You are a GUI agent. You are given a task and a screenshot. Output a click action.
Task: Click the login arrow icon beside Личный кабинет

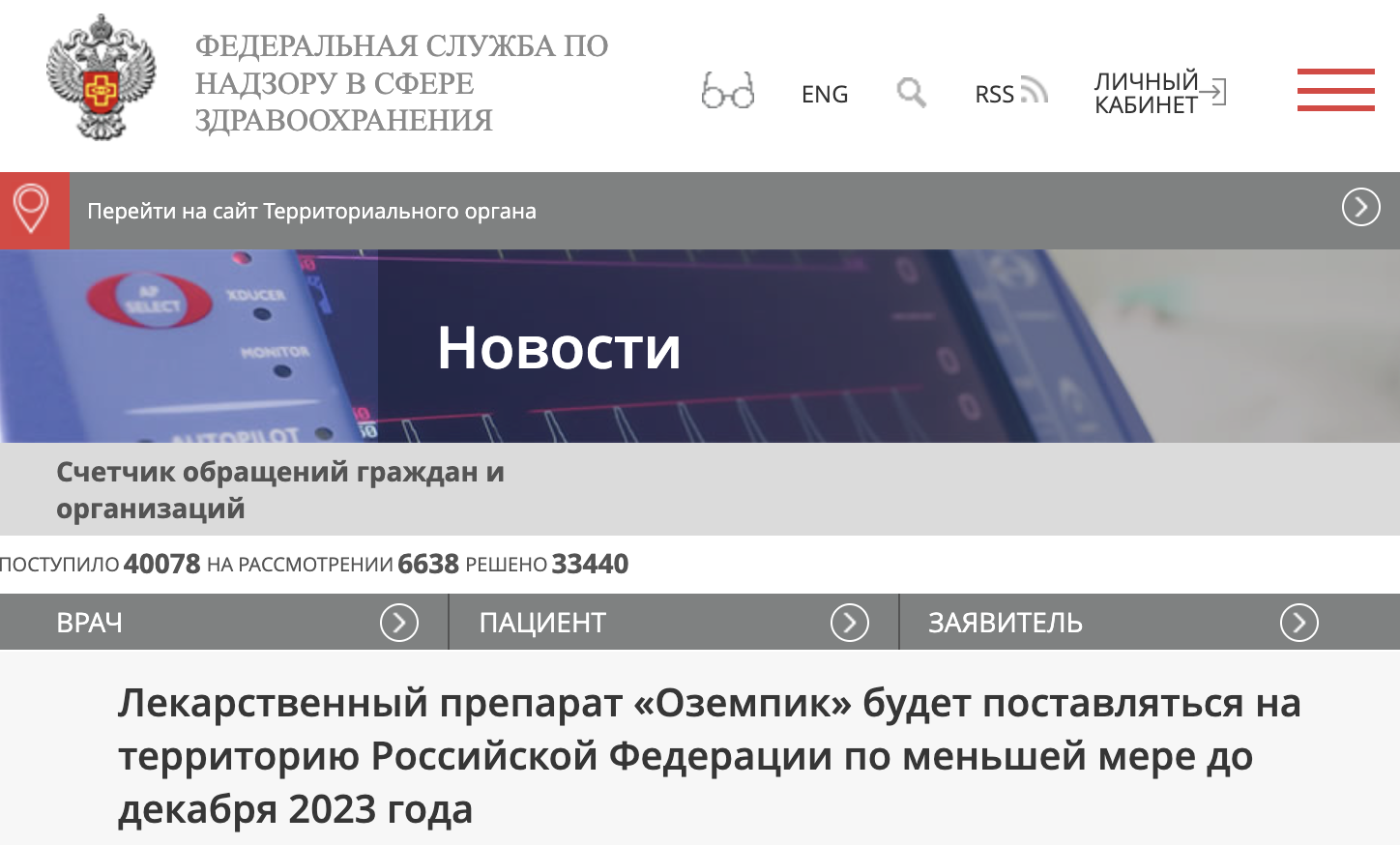coord(1213,92)
